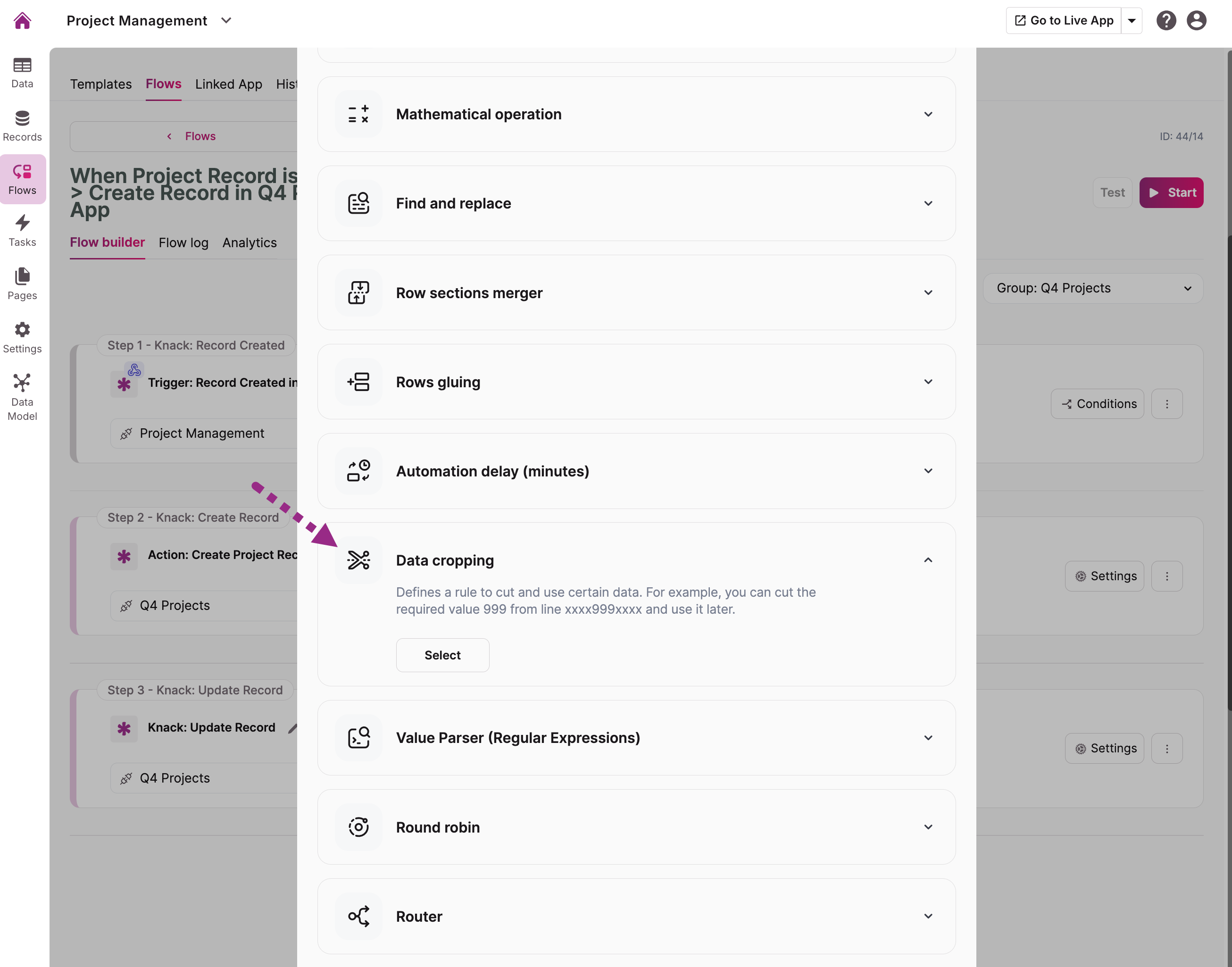Open dropdown arrow beside Go to Live App
This screenshot has height=967, width=1232.
[1131, 21]
